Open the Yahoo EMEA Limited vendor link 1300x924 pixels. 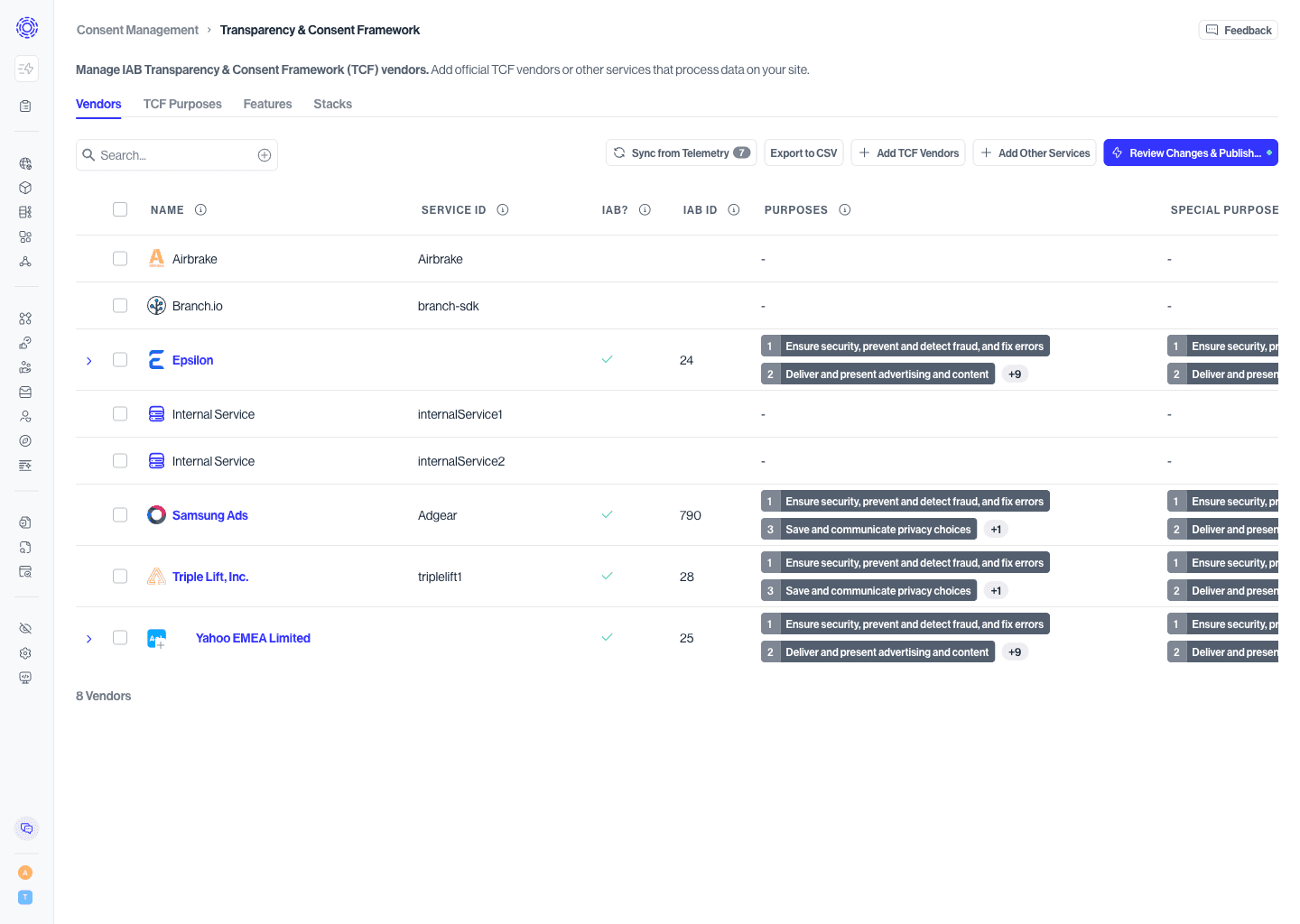(x=253, y=638)
